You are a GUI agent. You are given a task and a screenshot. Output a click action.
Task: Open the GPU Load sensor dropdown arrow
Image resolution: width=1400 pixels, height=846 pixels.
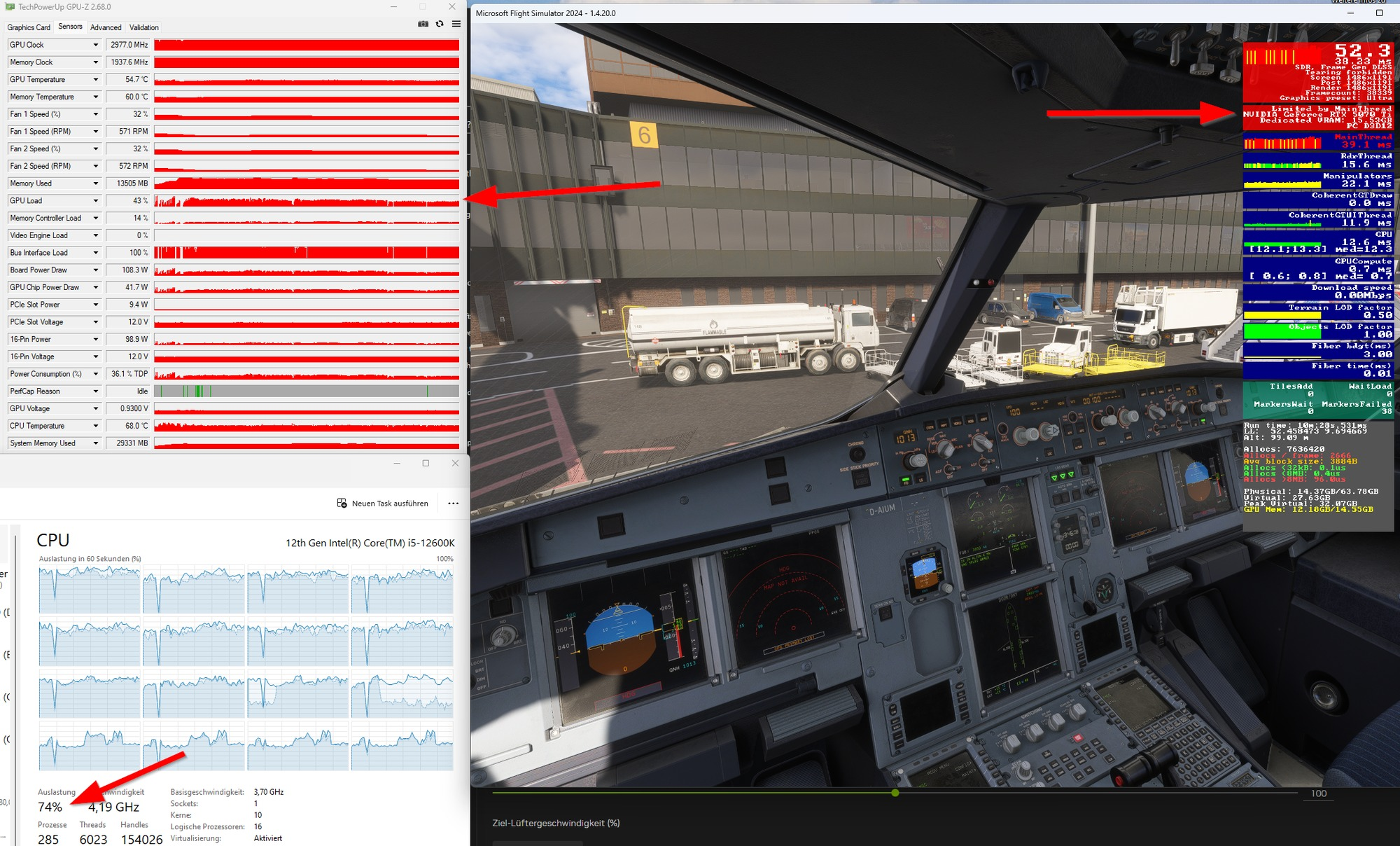96,201
